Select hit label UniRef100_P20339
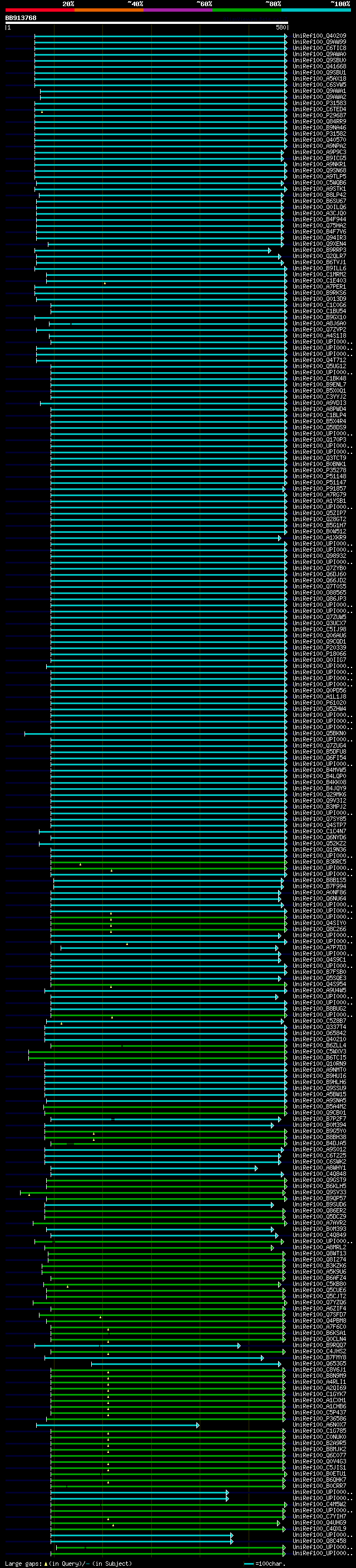The height and width of the screenshot is (1568, 356). pyautogui.click(x=319, y=647)
